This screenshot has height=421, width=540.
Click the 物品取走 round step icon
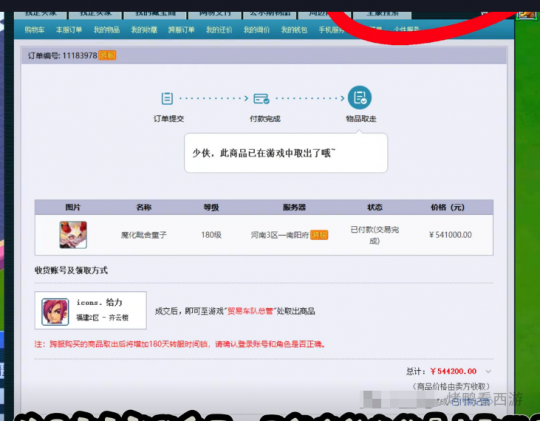click(360, 97)
